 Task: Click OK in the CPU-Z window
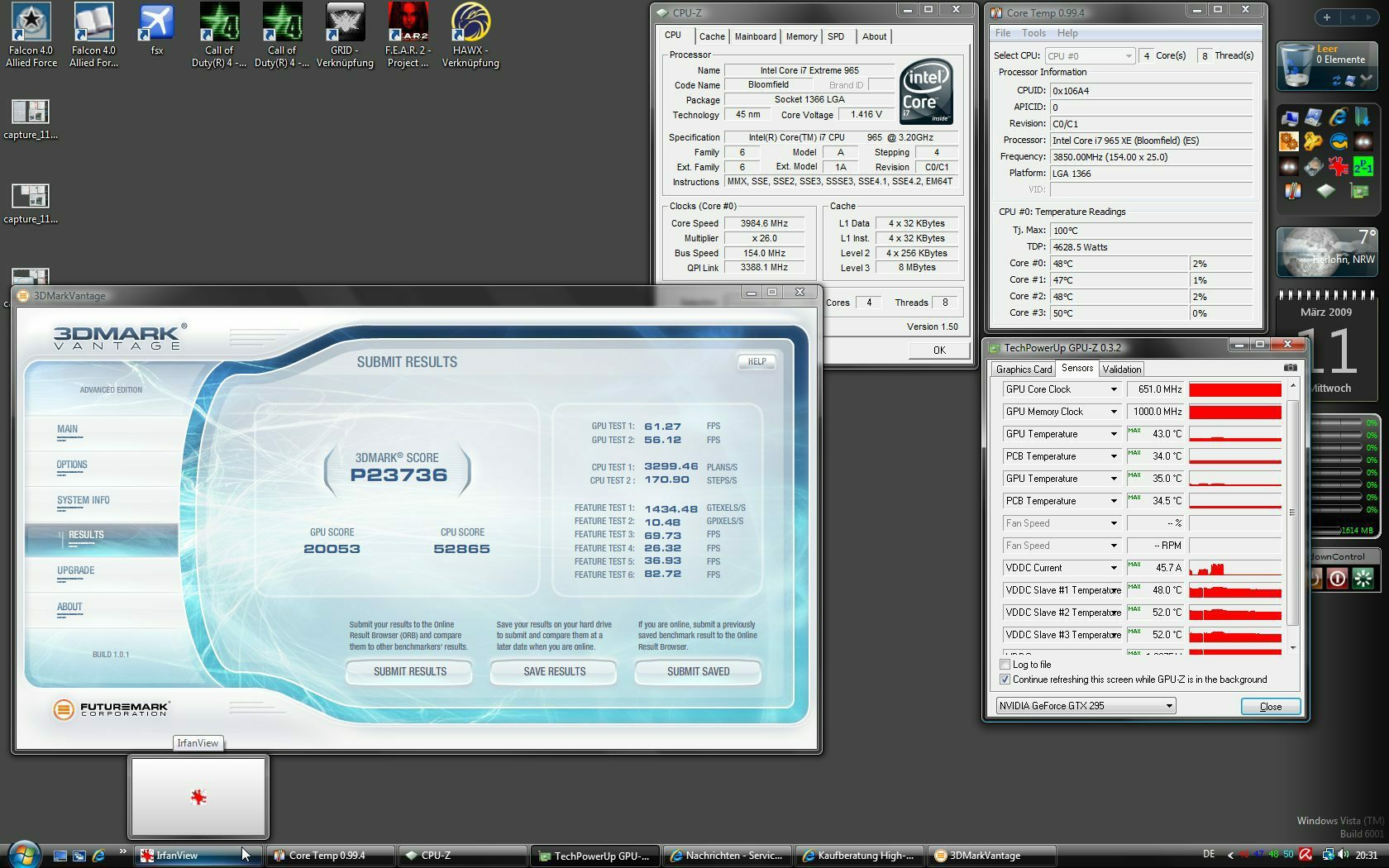939,350
